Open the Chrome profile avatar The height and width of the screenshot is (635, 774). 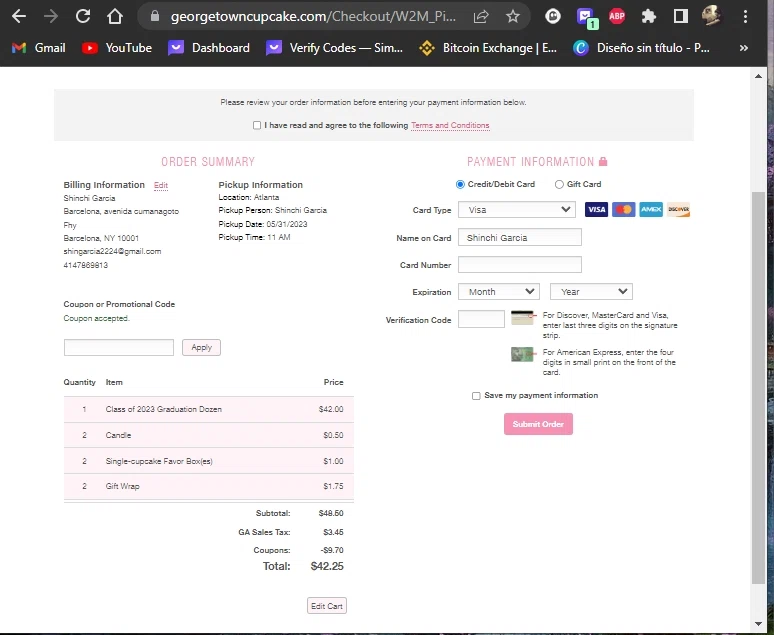711,16
